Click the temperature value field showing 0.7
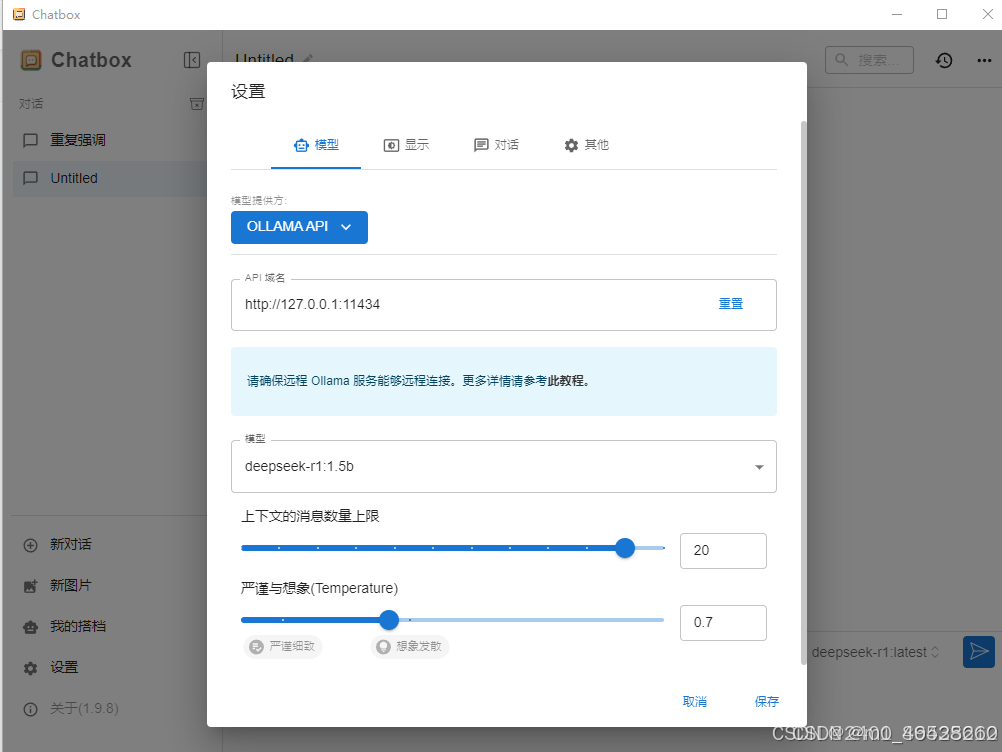This screenshot has width=1002, height=752. point(723,623)
